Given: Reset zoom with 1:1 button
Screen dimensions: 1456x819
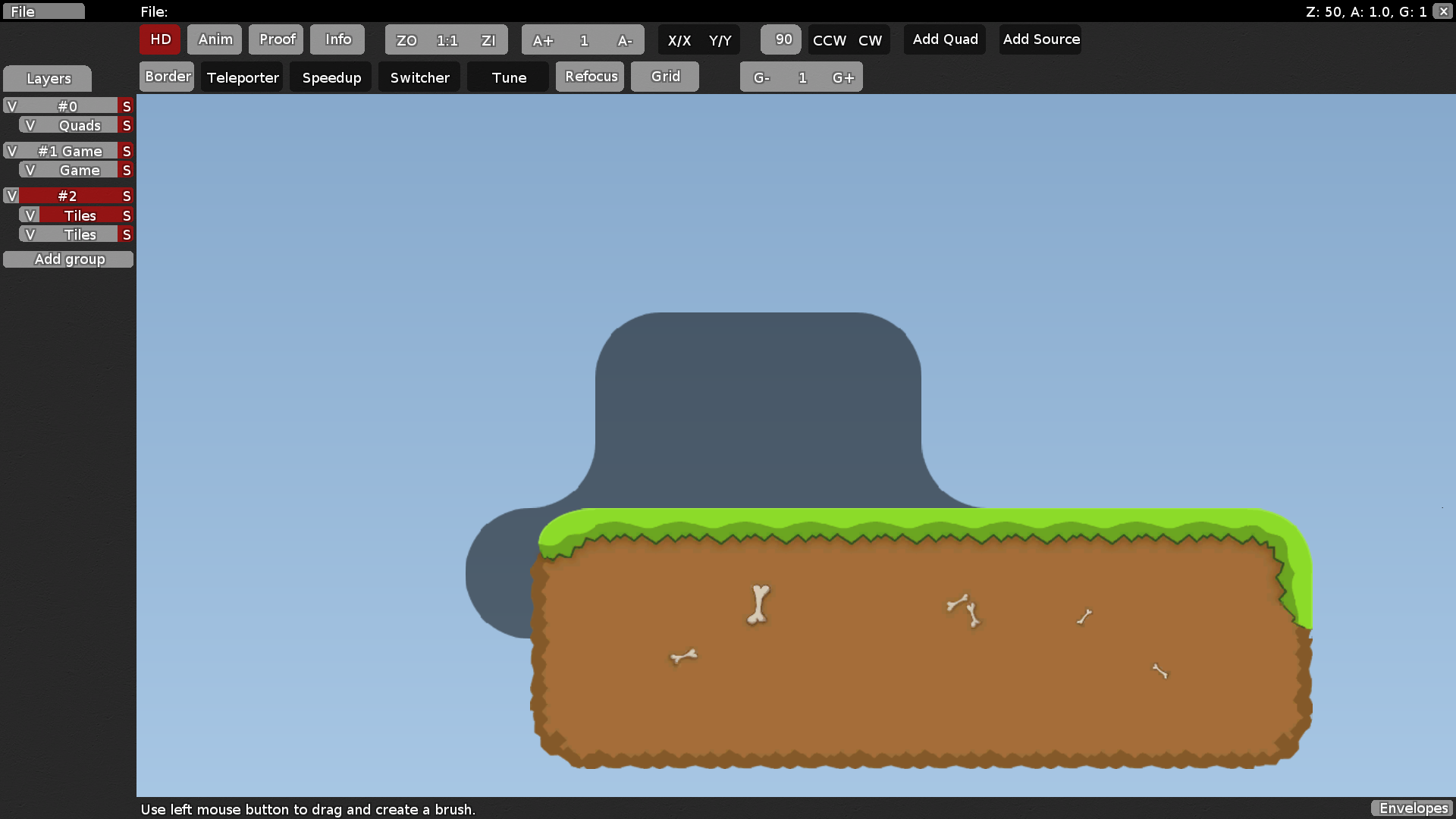Looking at the screenshot, I should (447, 40).
